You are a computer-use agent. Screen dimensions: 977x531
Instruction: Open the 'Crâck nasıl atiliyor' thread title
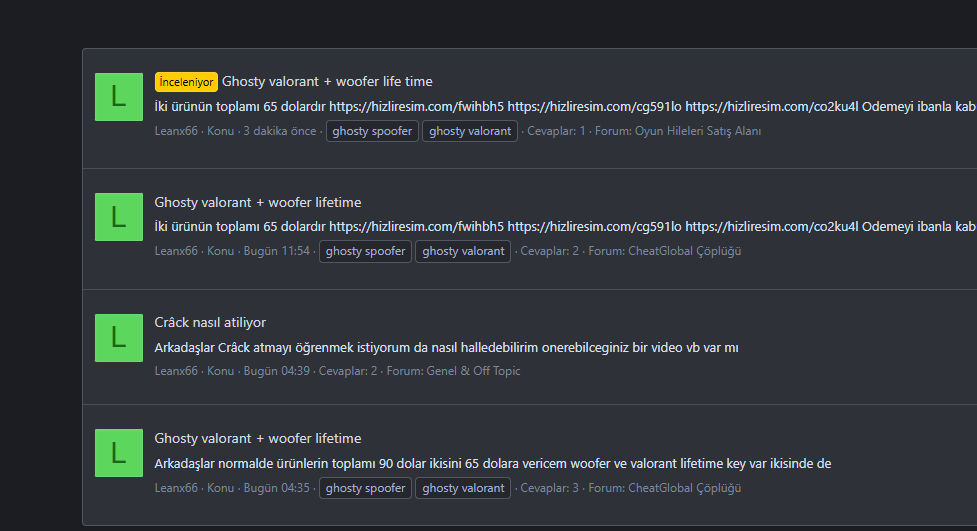[x=210, y=322]
